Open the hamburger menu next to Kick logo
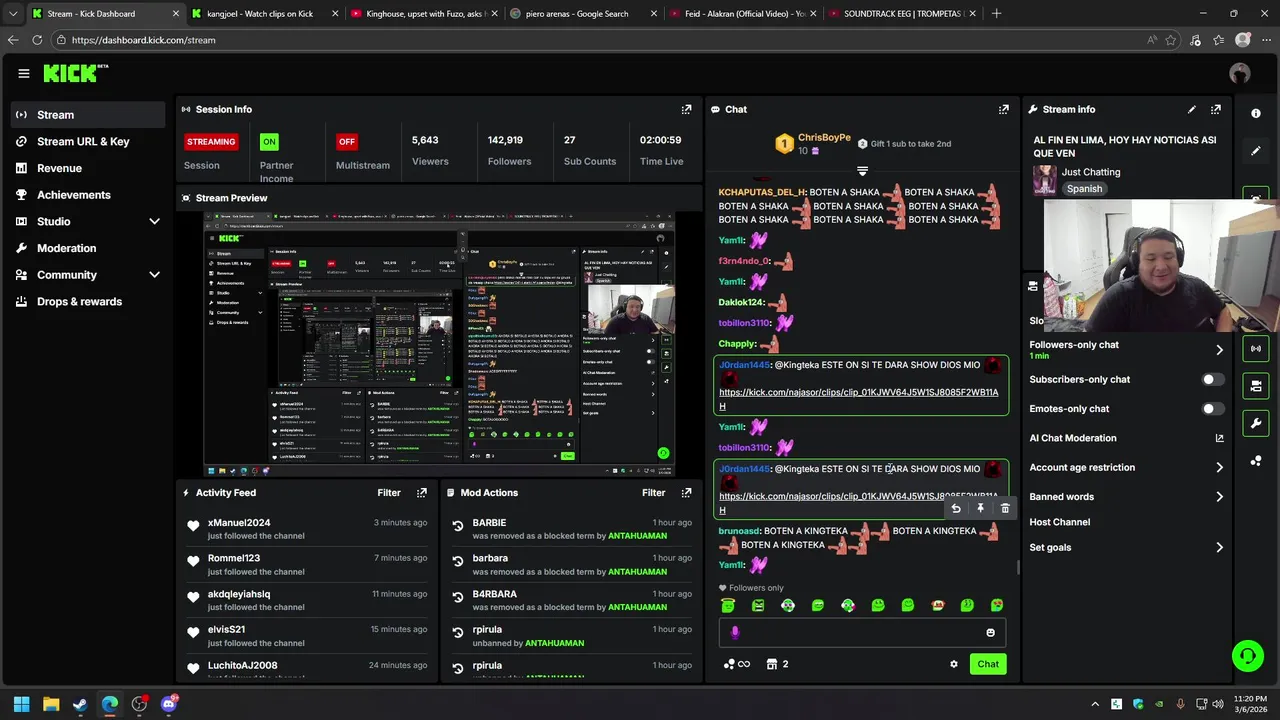Screen dimensions: 1280x720 click(x=23, y=73)
